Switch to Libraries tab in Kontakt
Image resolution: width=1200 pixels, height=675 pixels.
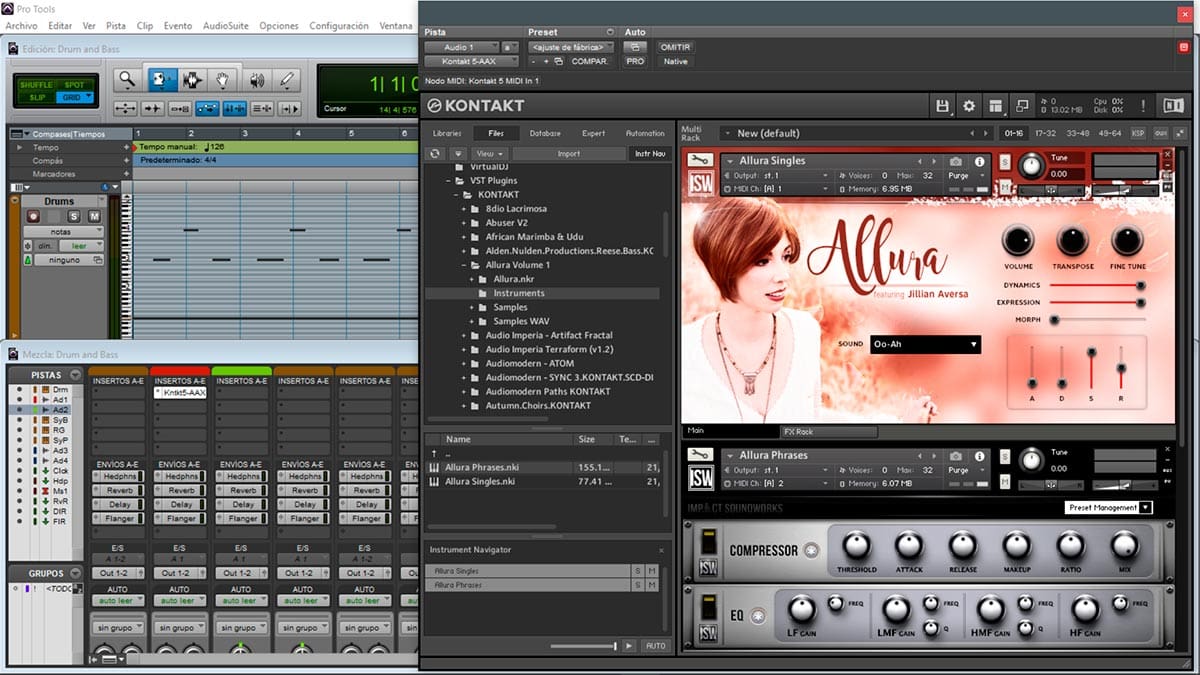pyautogui.click(x=447, y=133)
